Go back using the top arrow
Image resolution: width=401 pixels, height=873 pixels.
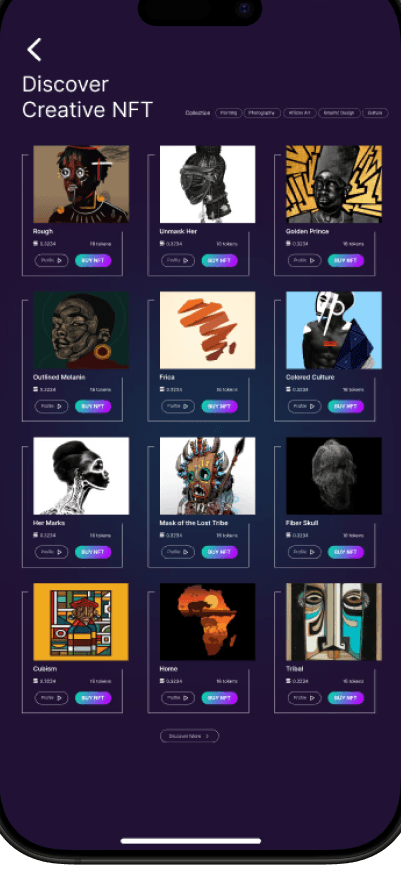(x=34, y=50)
